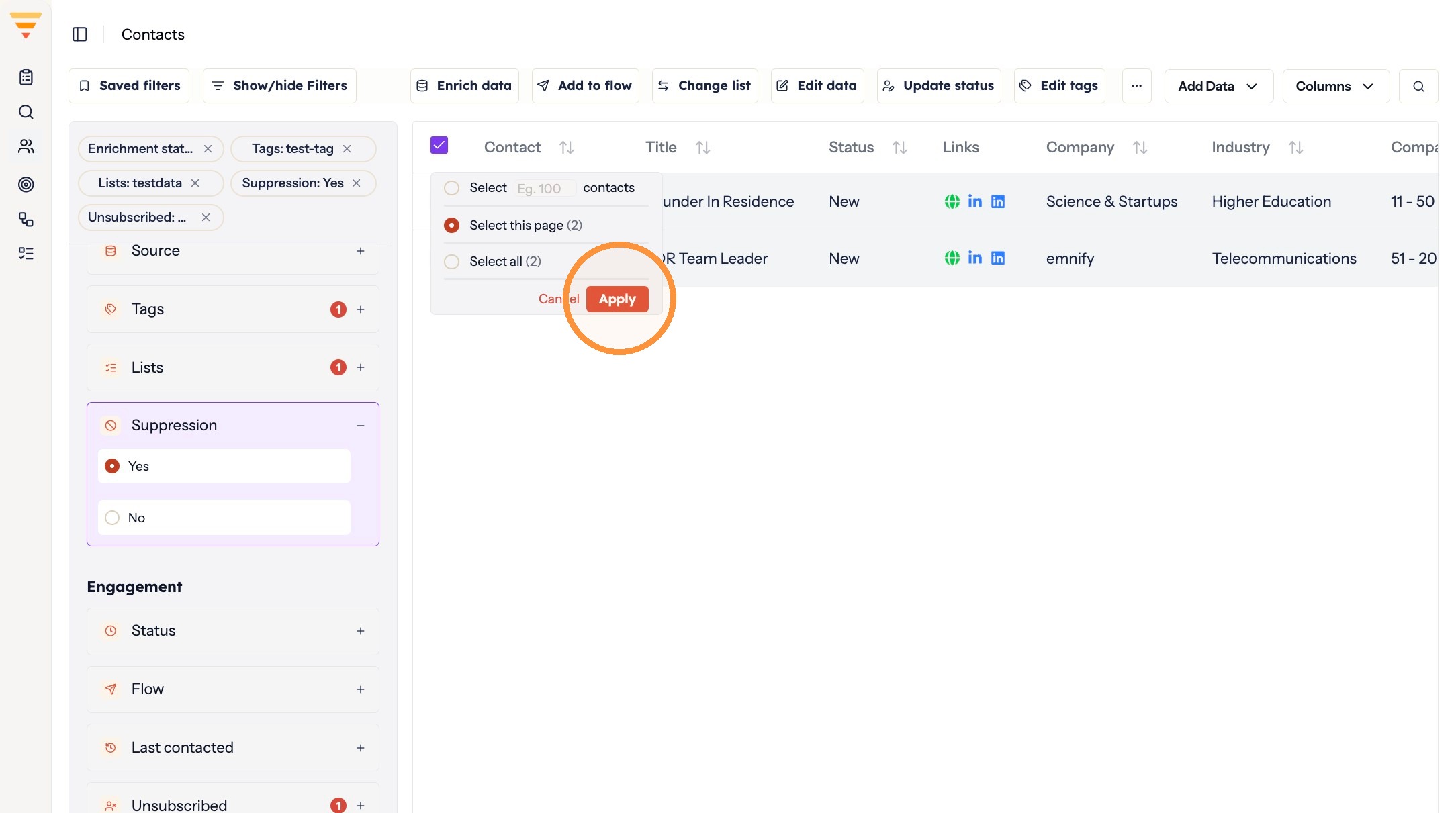Select Suppression Yes radio button
This screenshot has height=813, width=1456.
112,466
